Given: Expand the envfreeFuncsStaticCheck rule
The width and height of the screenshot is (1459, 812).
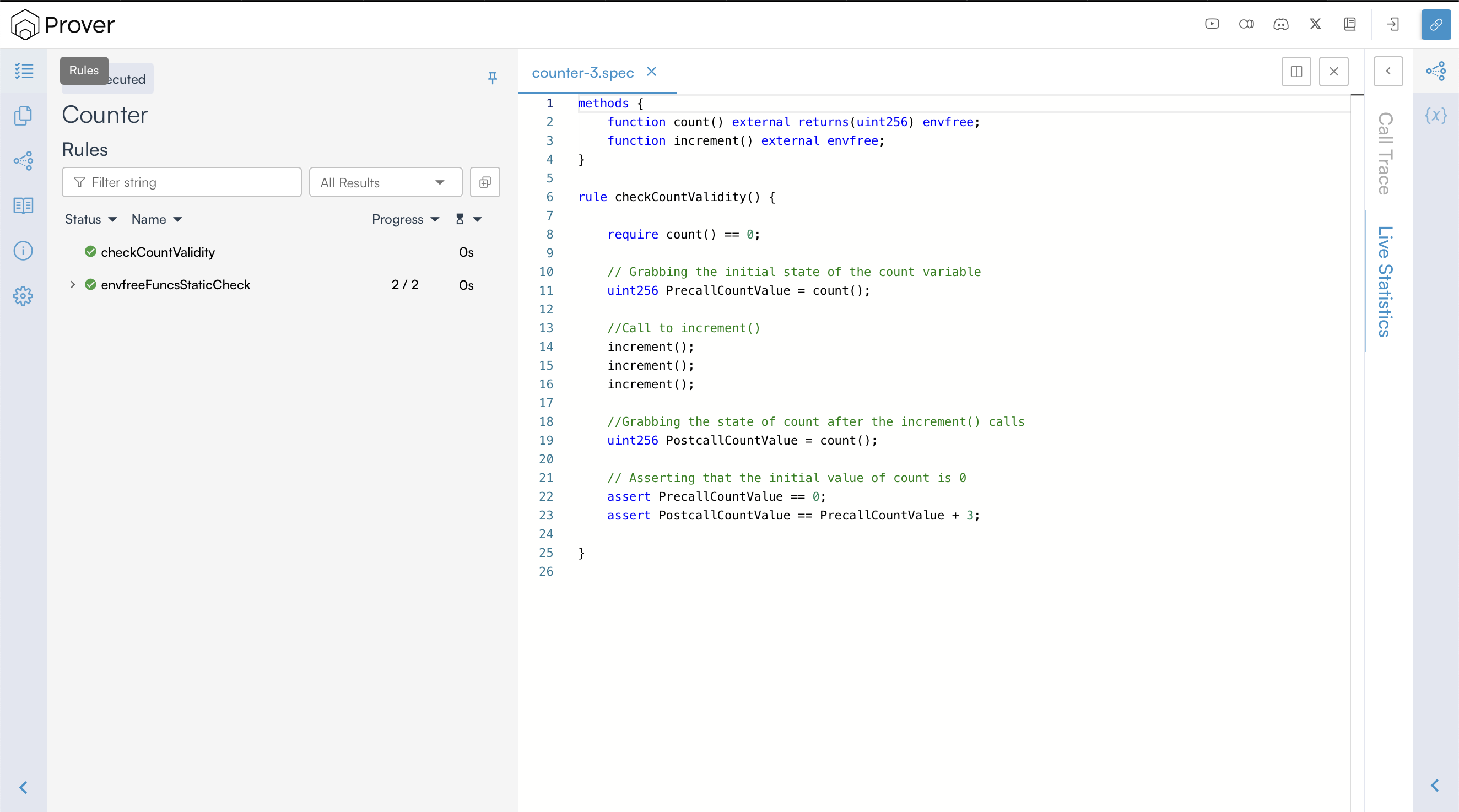Looking at the screenshot, I should tap(73, 284).
